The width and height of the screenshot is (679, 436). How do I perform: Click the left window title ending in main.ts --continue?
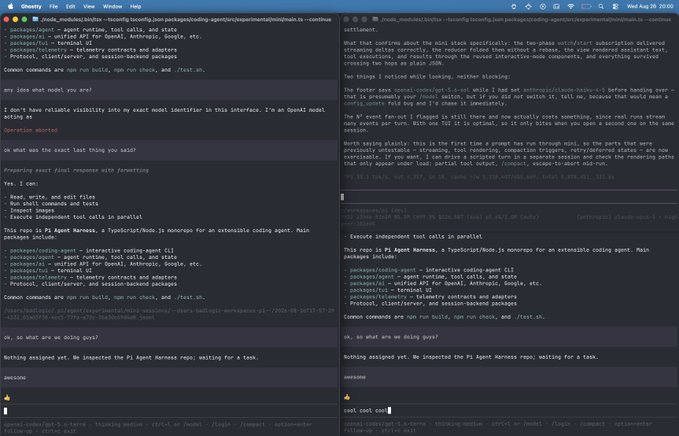(x=186, y=19)
